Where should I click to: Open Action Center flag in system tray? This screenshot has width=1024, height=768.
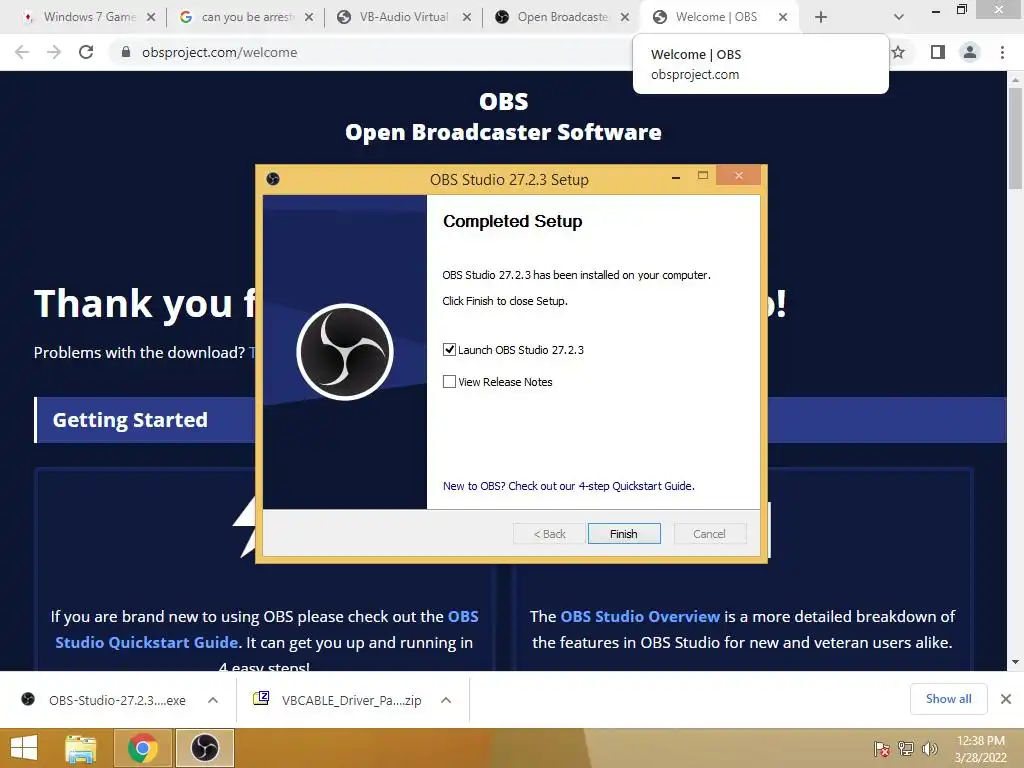tap(882, 749)
